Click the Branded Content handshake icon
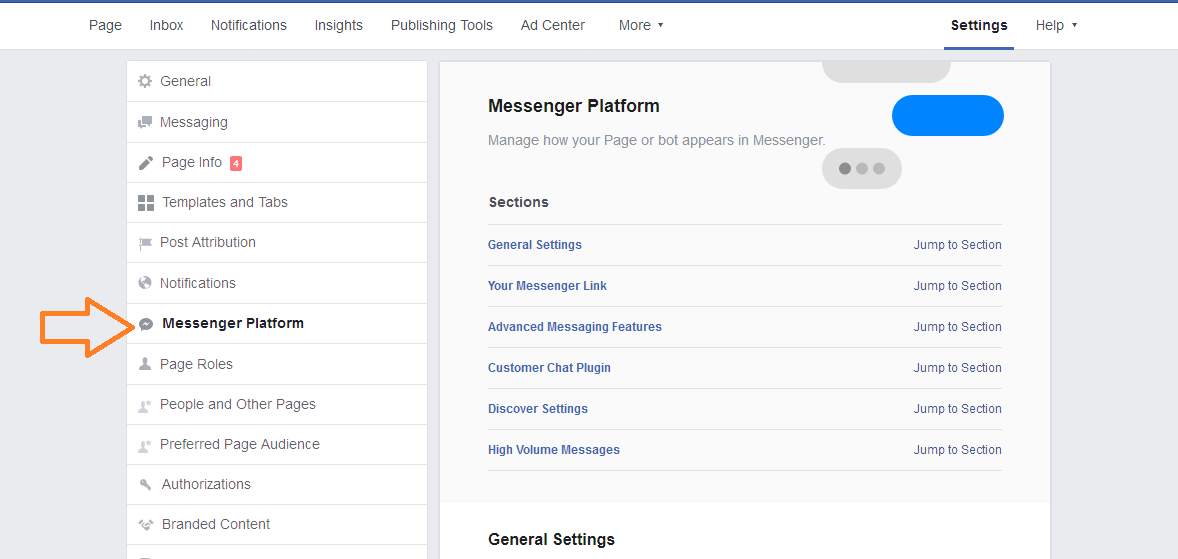 146,524
